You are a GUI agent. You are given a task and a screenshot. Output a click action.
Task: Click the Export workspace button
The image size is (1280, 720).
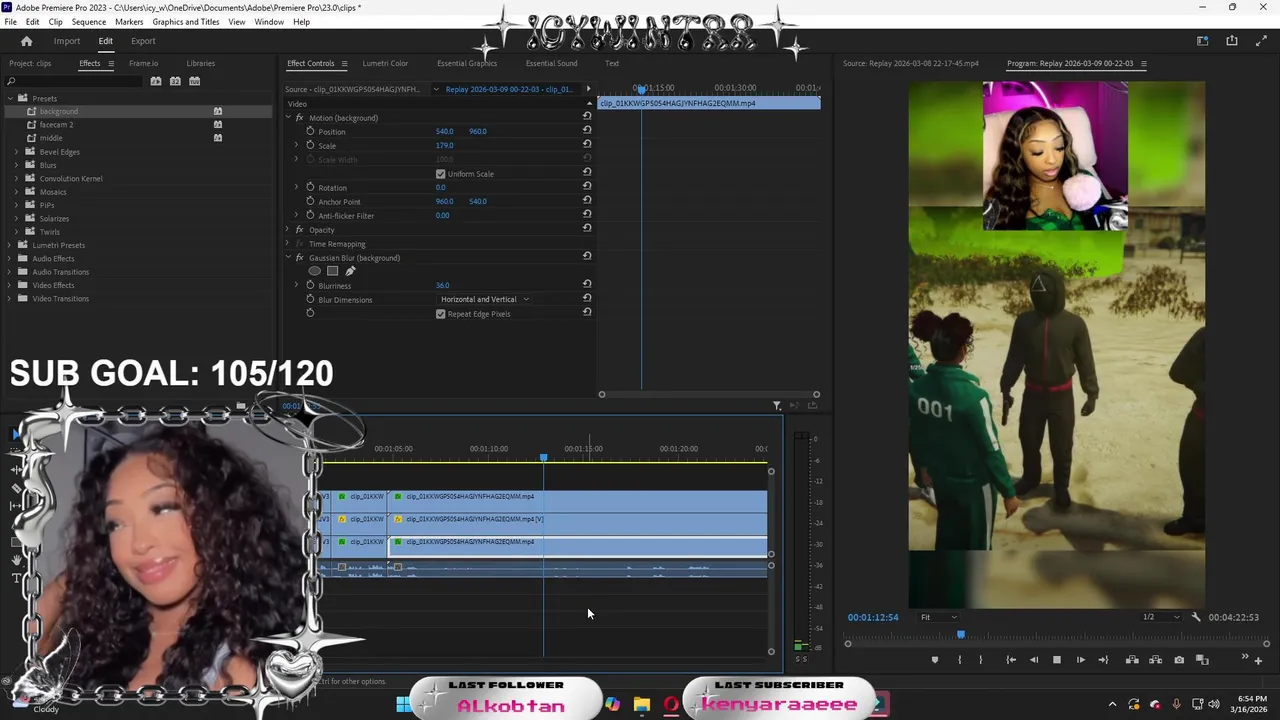tap(143, 41)
